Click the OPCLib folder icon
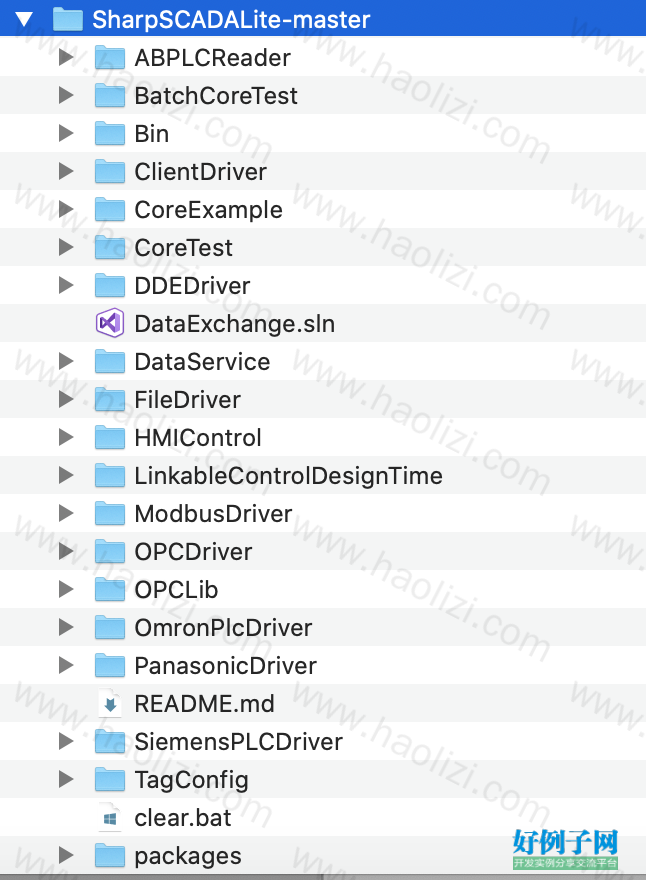646x880 pixels. coord(110,589)
